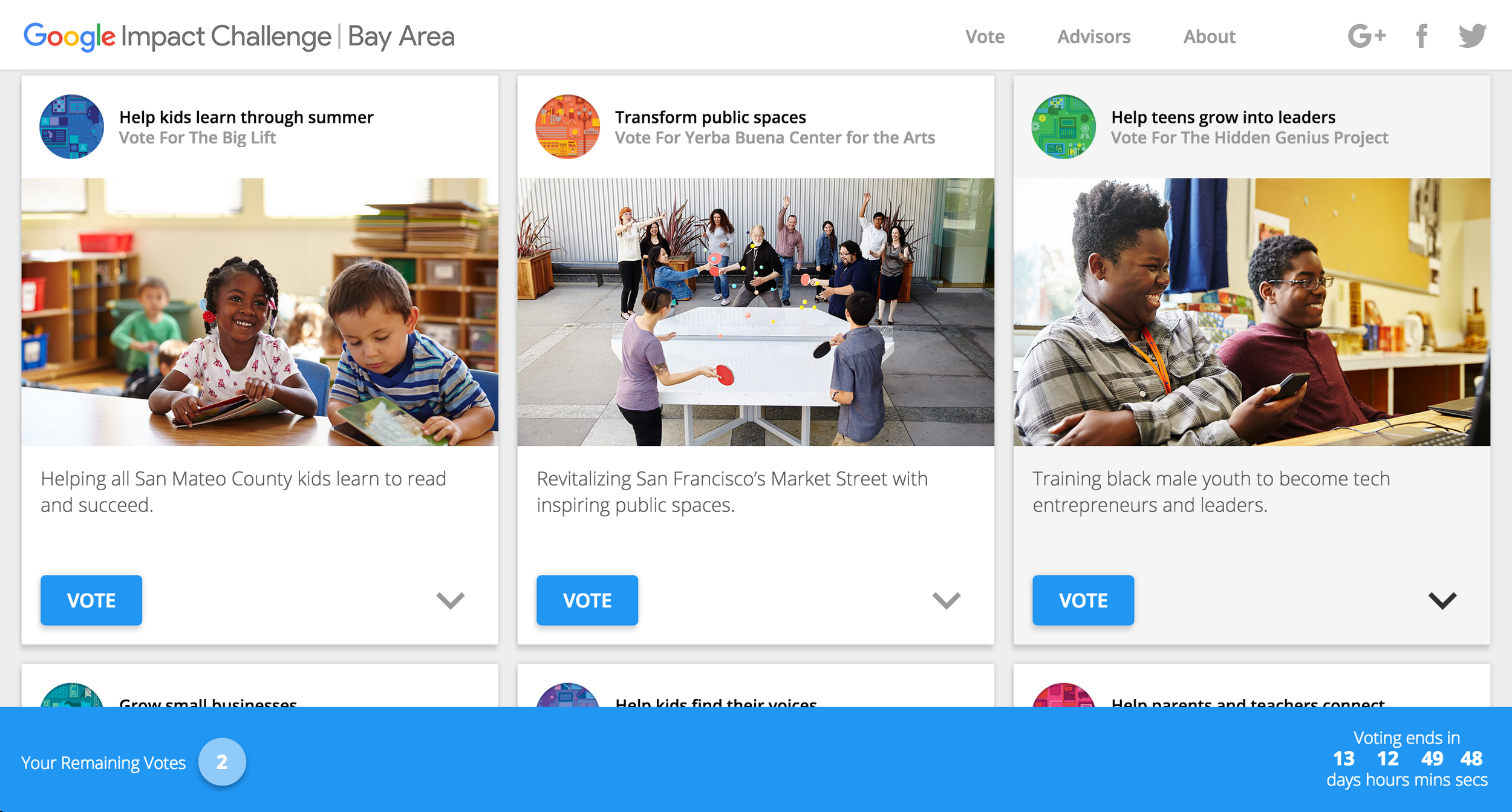Image resolution: width=1512 pixels, height=812 pixels.
Task: Open the Vote menu item
Action: point(985,37)
